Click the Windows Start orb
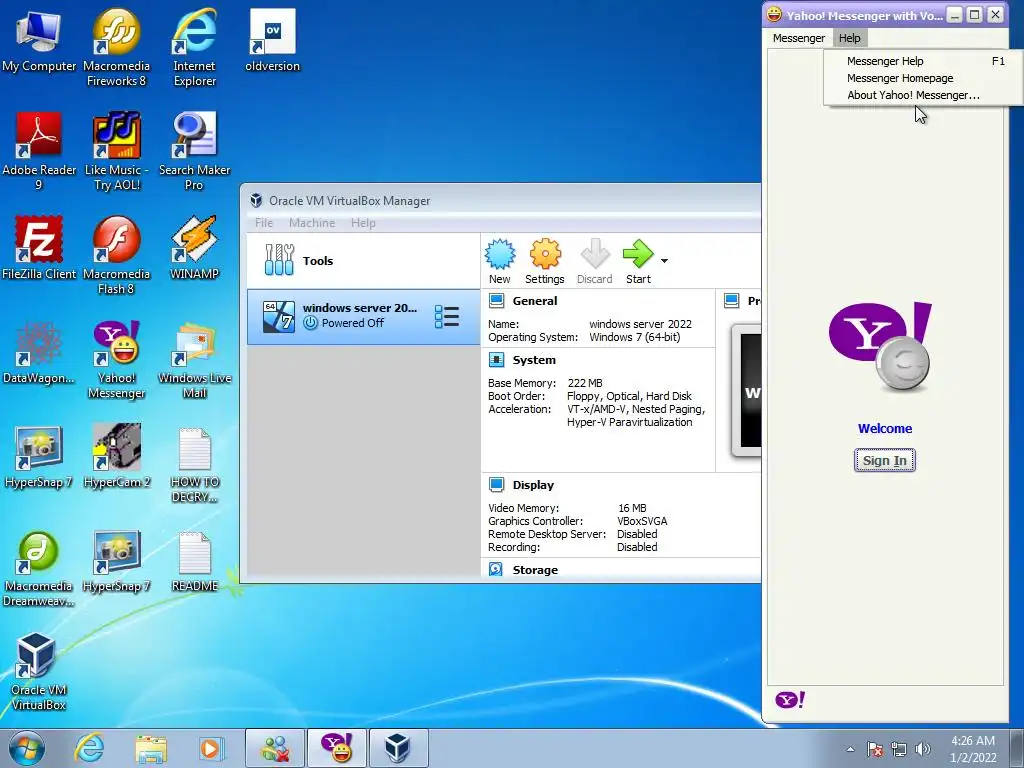Screen dimensions: 1024x768 [x=27, y=749]
